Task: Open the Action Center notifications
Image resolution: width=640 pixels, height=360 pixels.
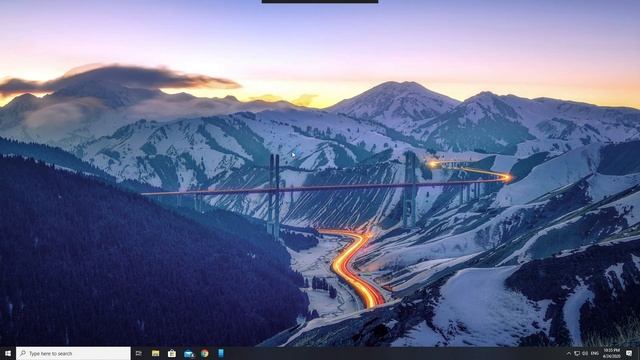Action: pos(629,353)
